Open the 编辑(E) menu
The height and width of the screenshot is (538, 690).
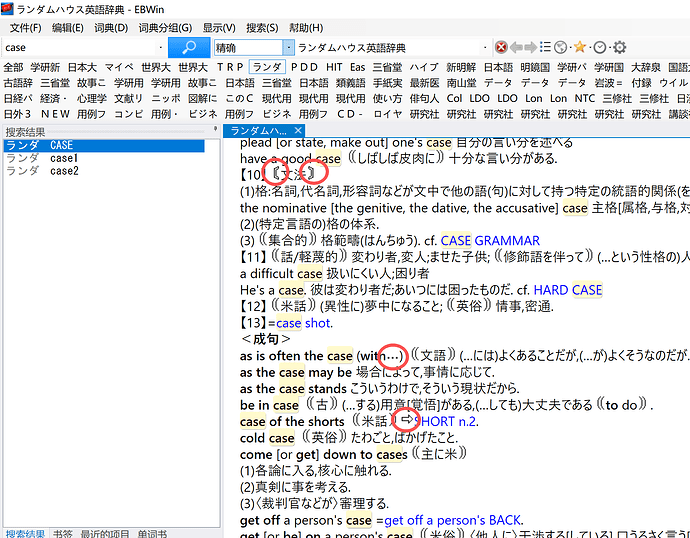coord(67,28)
